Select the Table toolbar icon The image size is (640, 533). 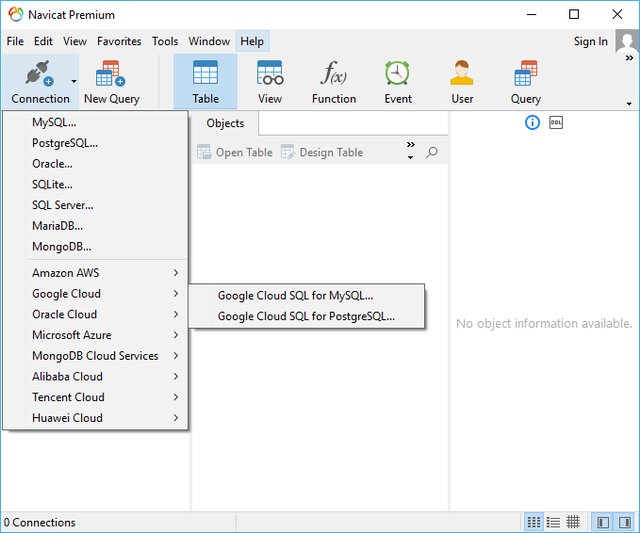point(205,81)
